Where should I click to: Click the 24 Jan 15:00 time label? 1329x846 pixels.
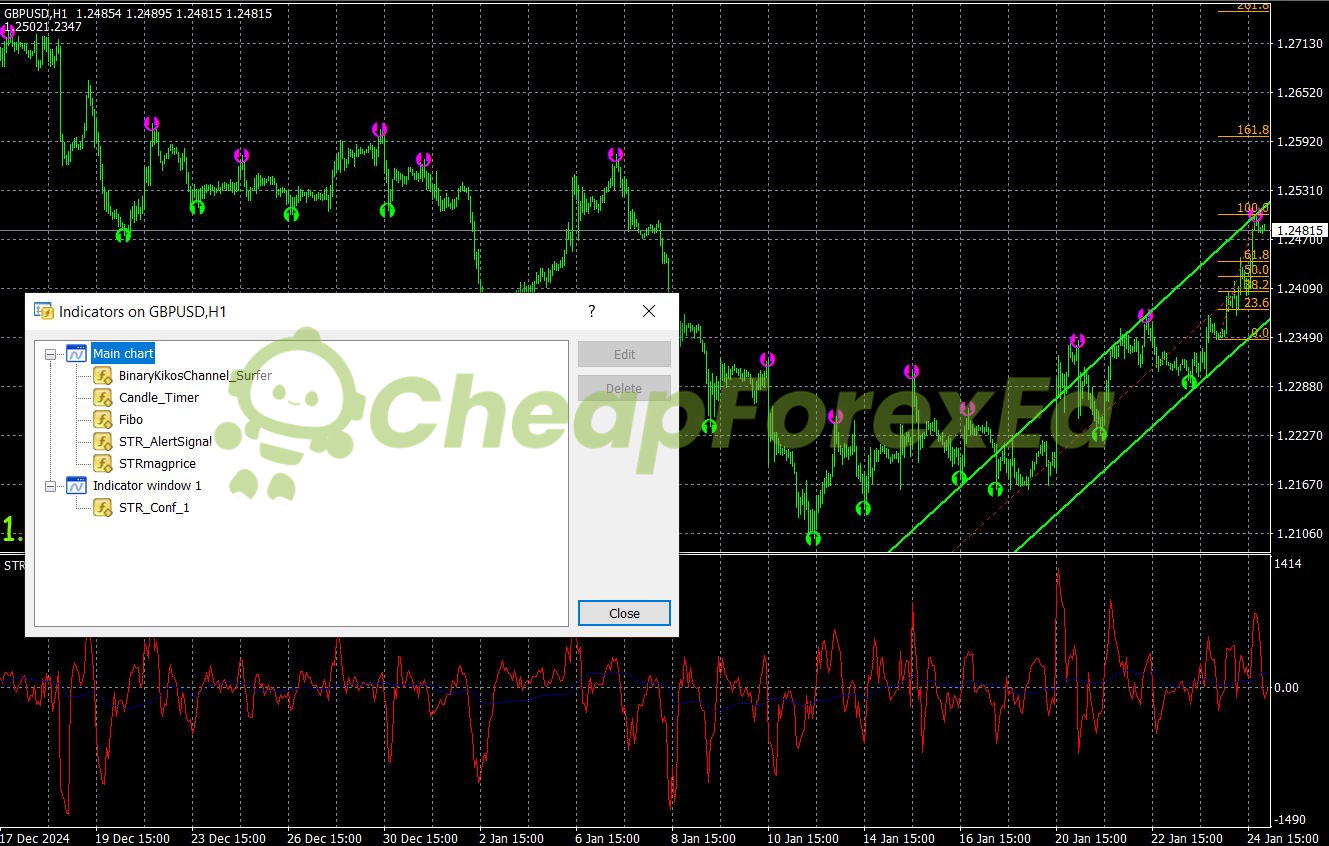pyautogui.click(x=1283, y=838)
